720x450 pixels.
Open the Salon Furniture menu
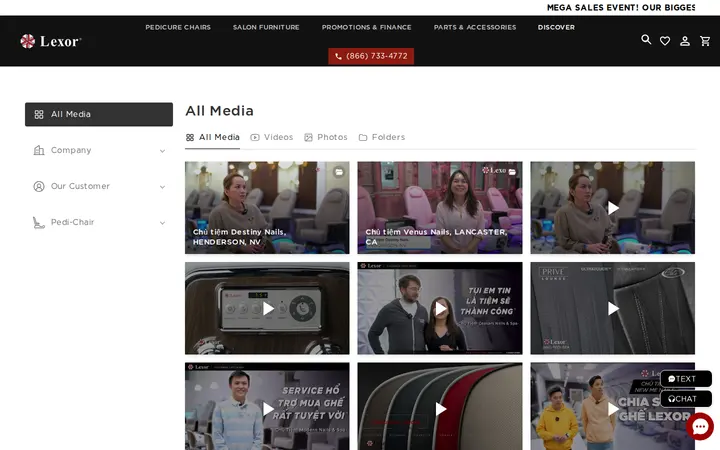click(x=266, y=27)
